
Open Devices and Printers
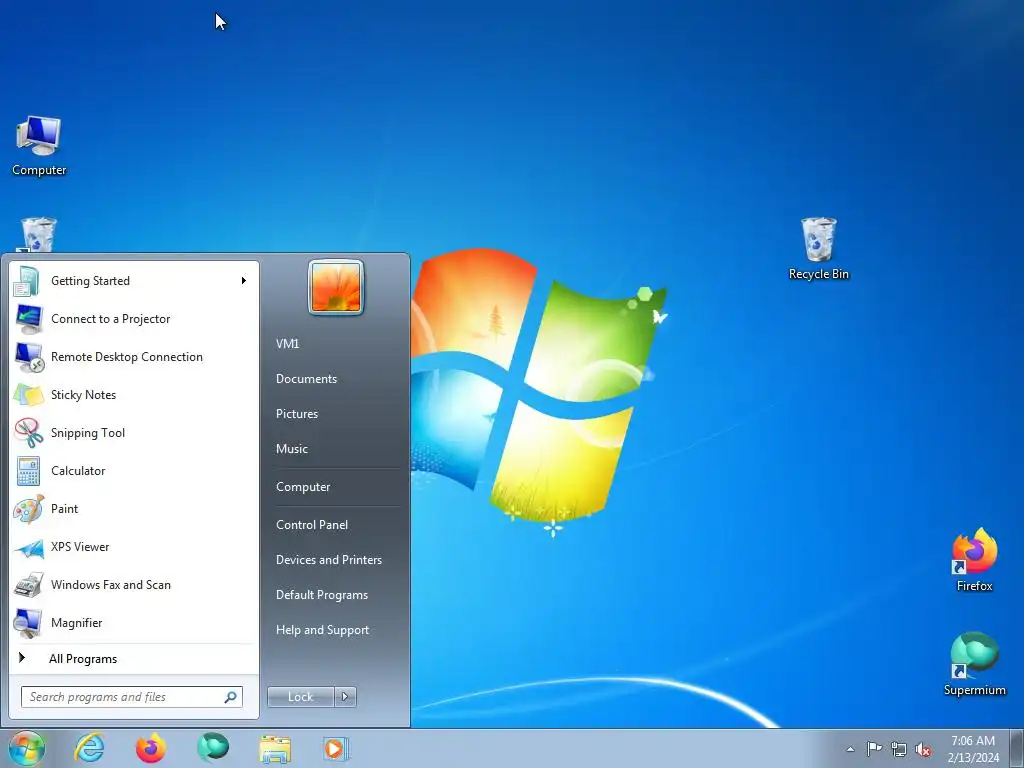328,560
